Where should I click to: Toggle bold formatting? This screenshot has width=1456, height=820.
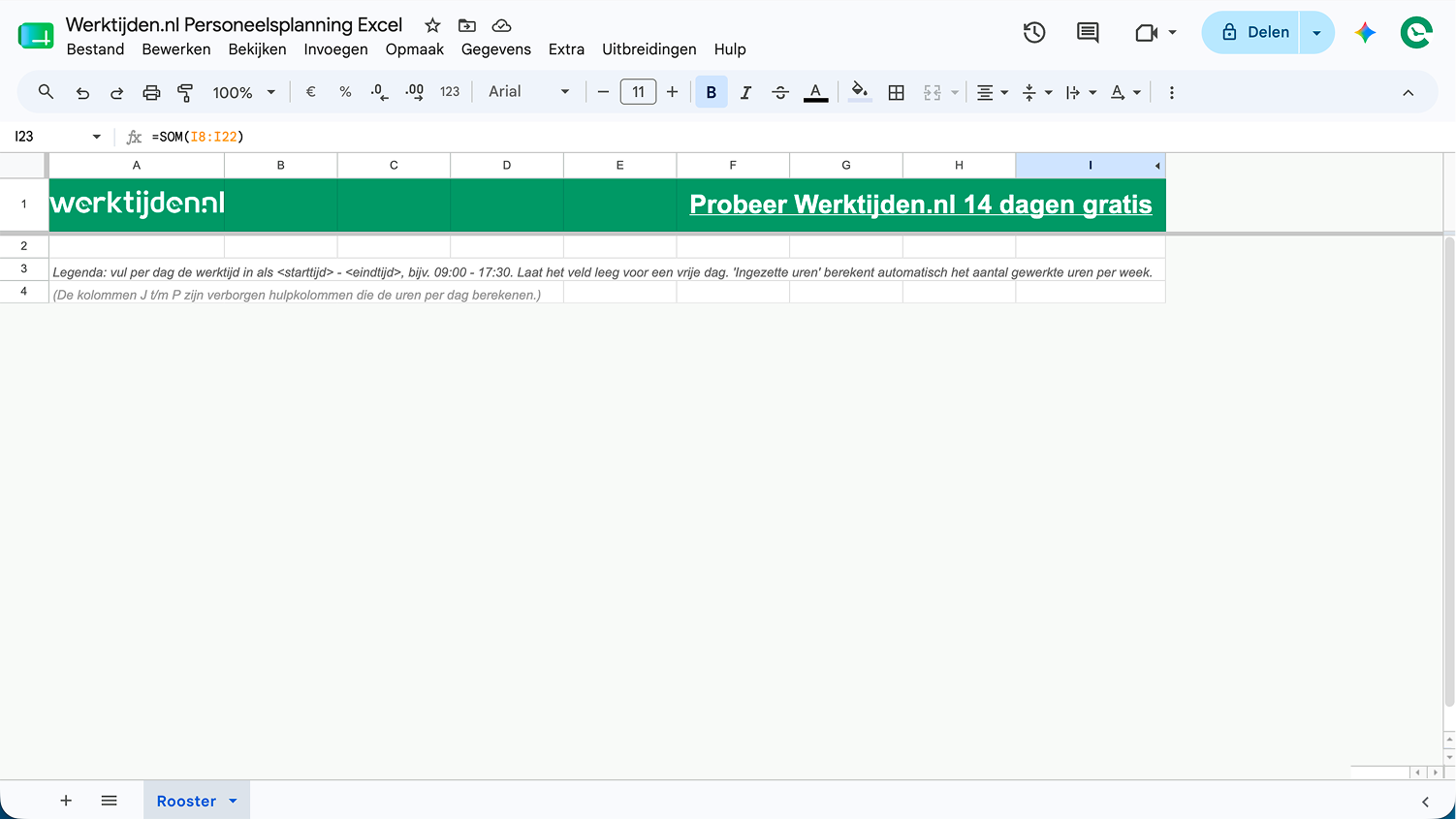(x=712, y=92)
